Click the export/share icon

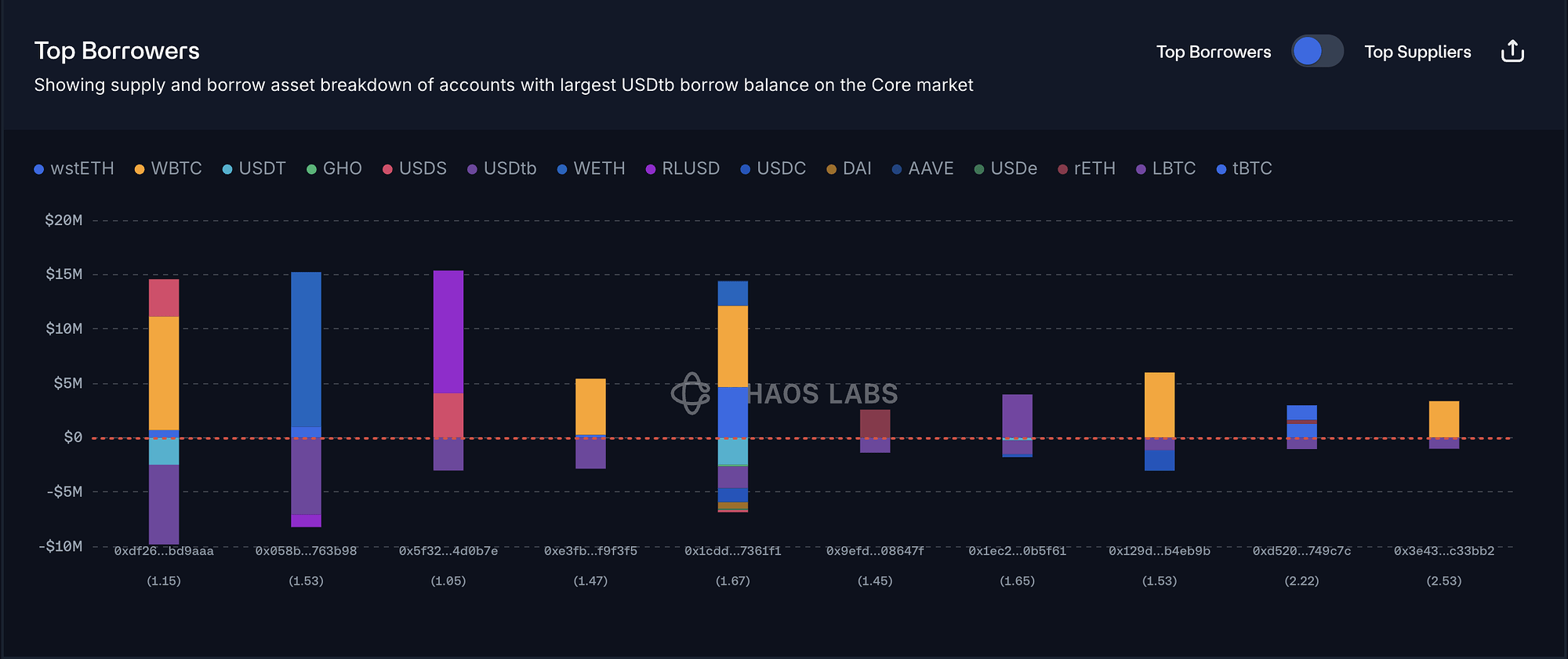(1512, 52)
